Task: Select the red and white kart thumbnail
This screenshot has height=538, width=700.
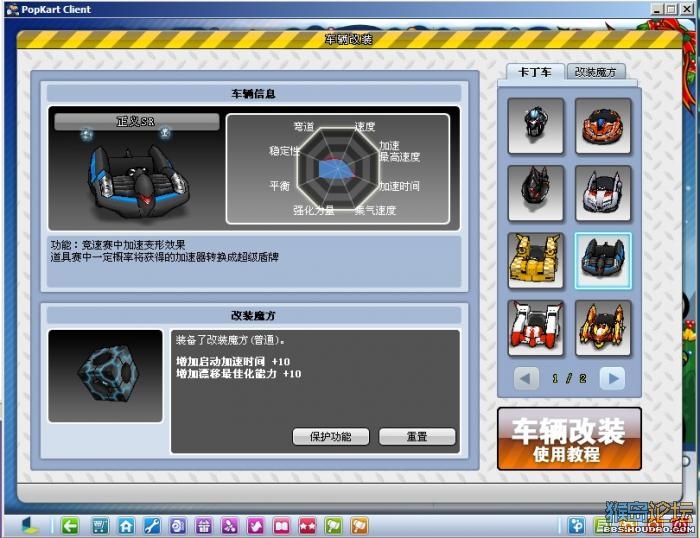Action: 536,328
